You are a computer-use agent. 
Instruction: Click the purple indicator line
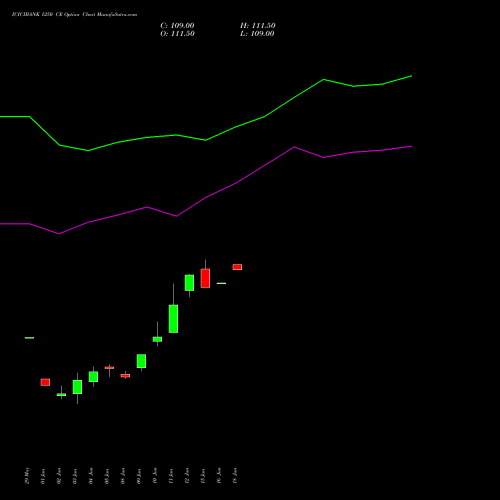point(206,197)
